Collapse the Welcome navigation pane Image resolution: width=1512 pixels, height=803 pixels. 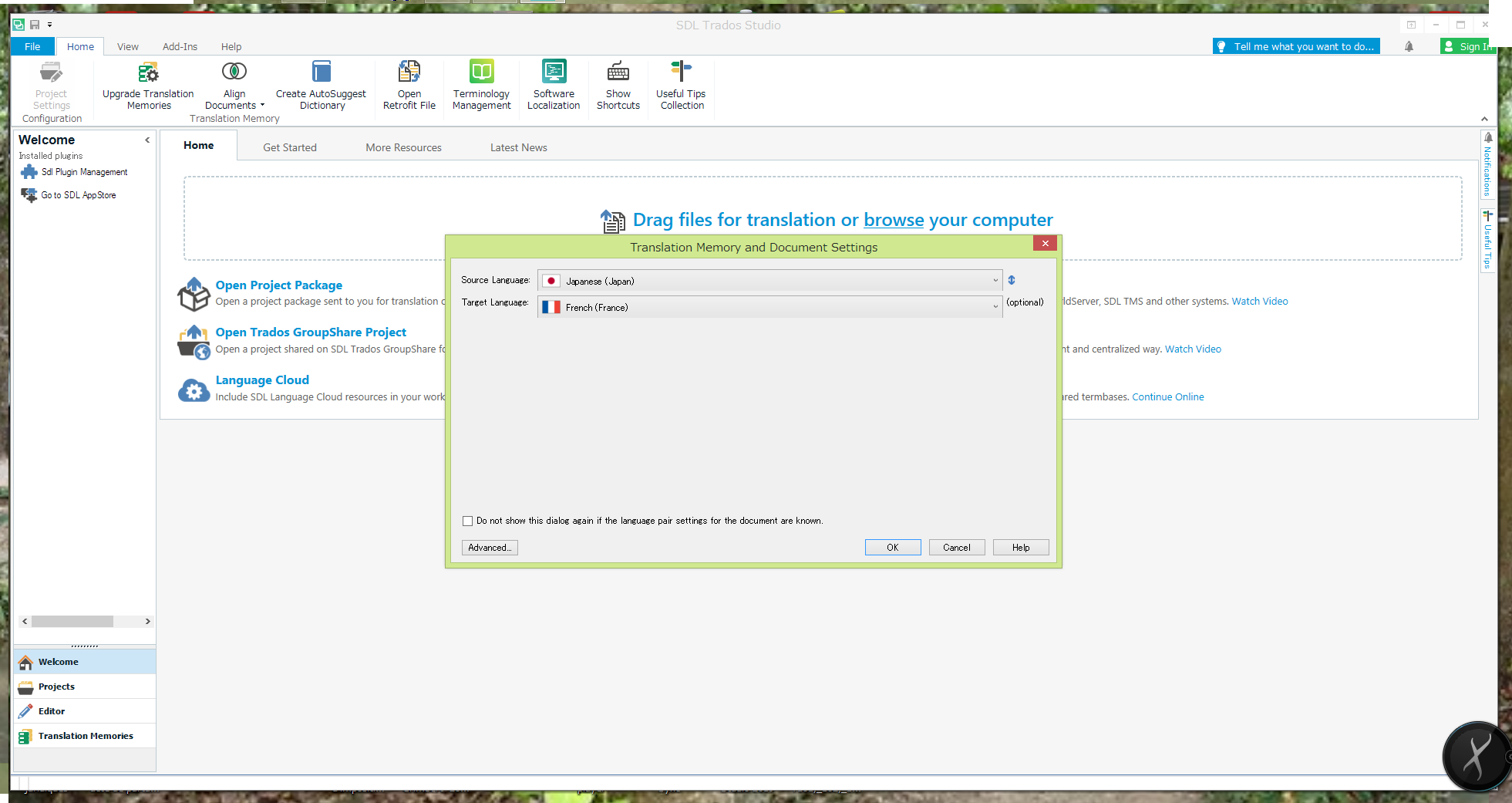[x=147, y=140]
